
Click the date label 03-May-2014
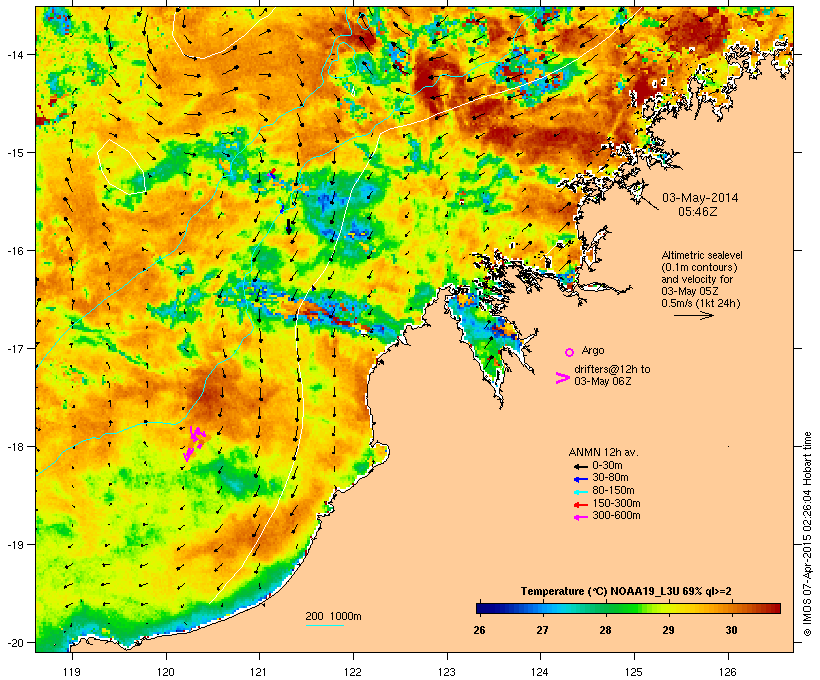click(x=700, y=198)
